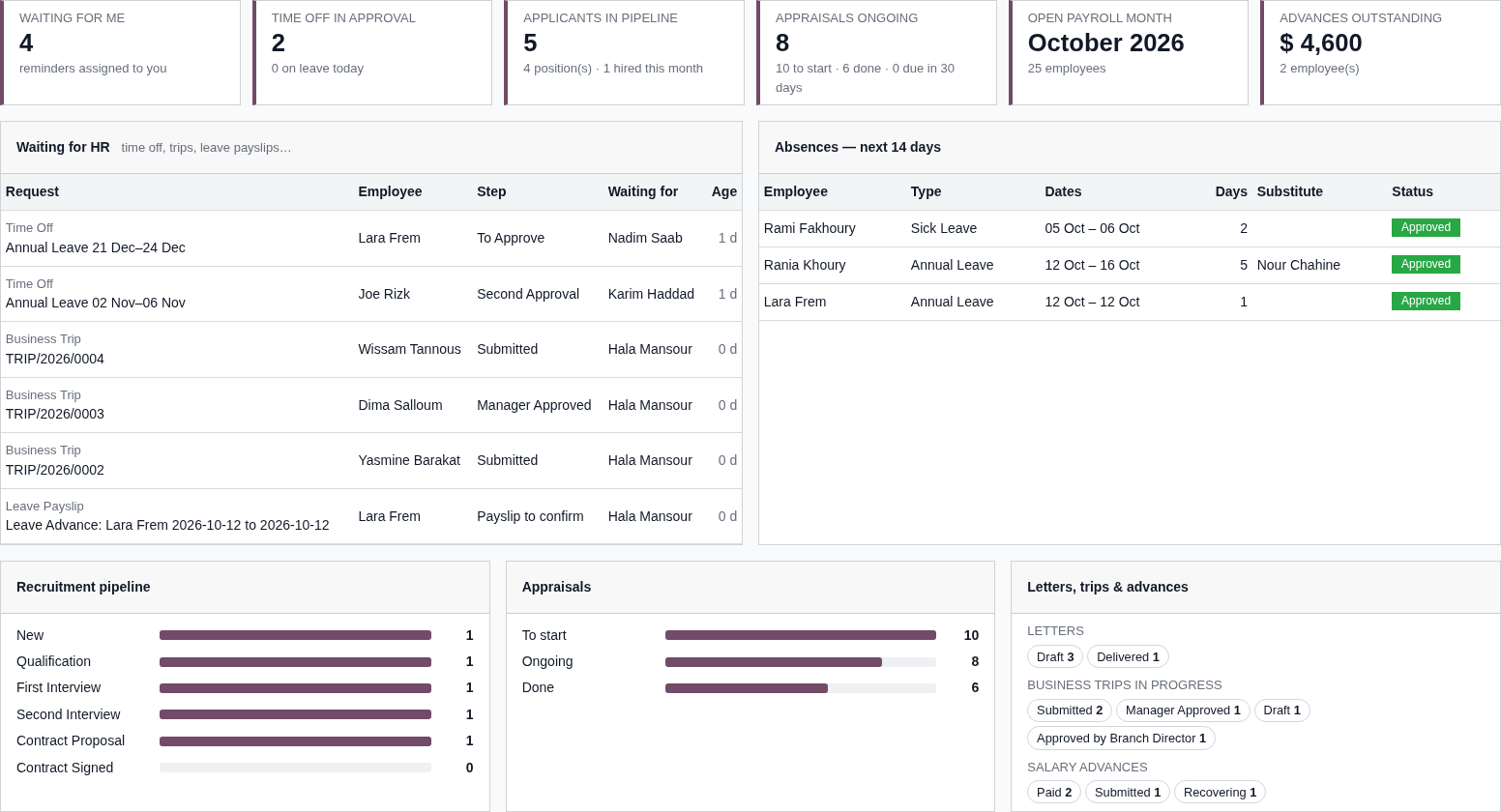
Task: Click employee Dima Salloum
Action: point(400,405)
